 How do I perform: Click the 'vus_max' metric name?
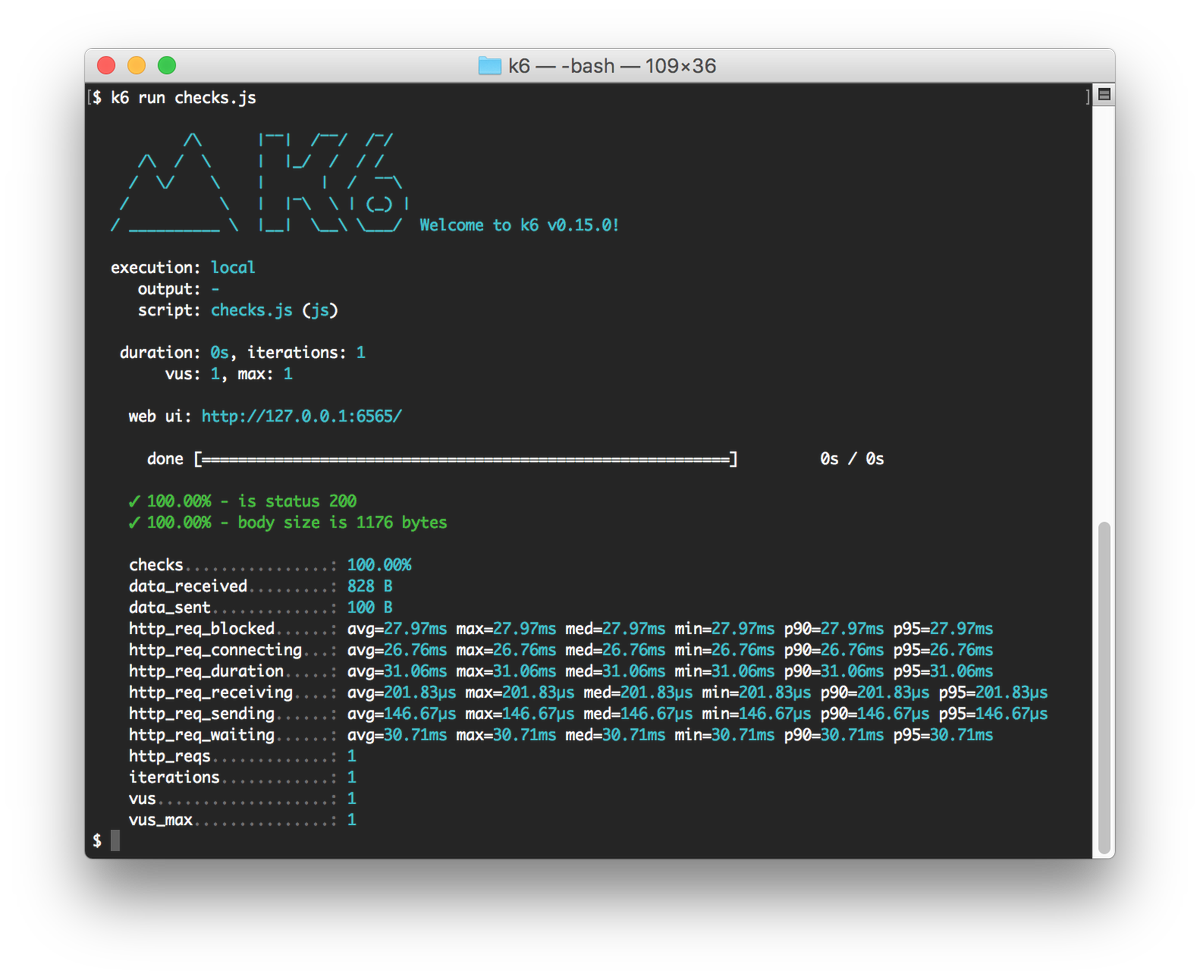pos(160,820)
